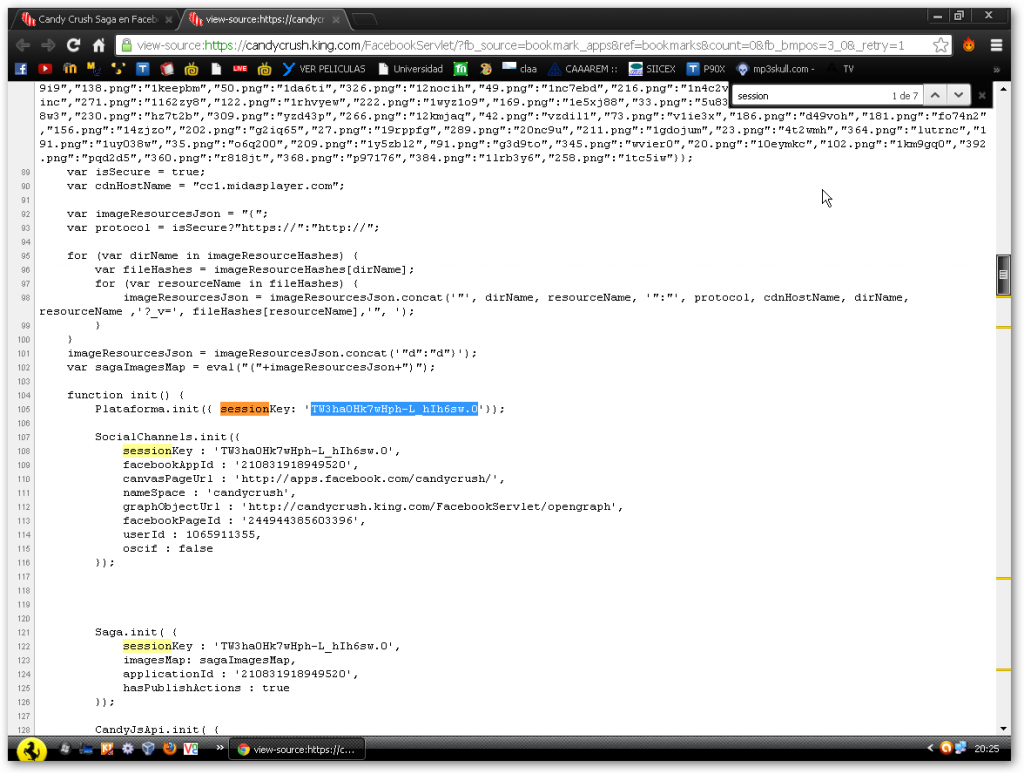Click the 'function init()' line
The image size is (1024, 773).
click(x=126, y=395)
